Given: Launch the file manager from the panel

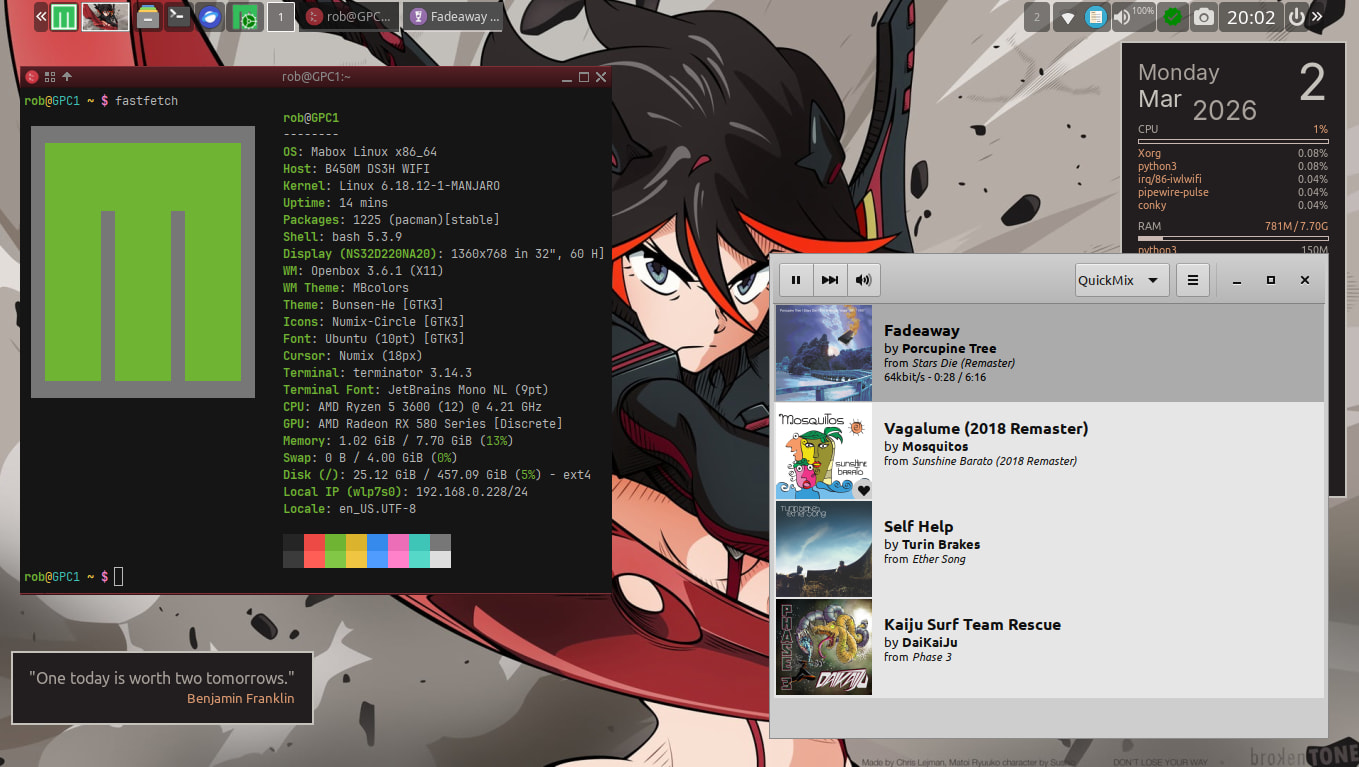Looking at the screenshot, I should pos(149,17).
